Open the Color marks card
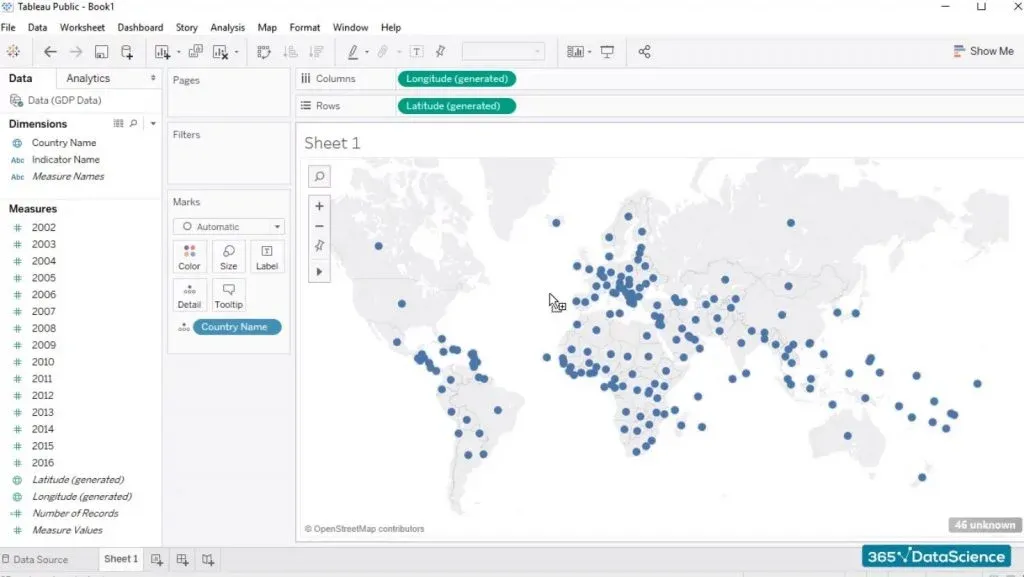This screenshot has width=1024, height=577. [189, 256]
